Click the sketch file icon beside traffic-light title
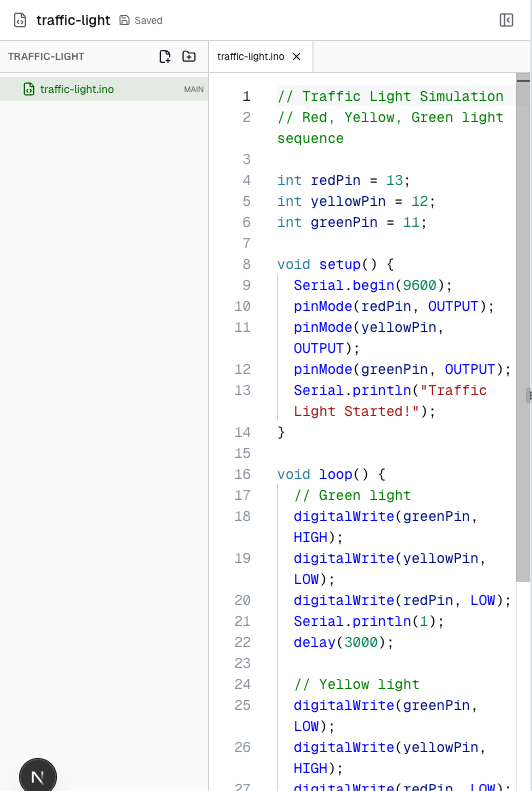The height and width of the screenshot is (791, 532). (20, 20)
